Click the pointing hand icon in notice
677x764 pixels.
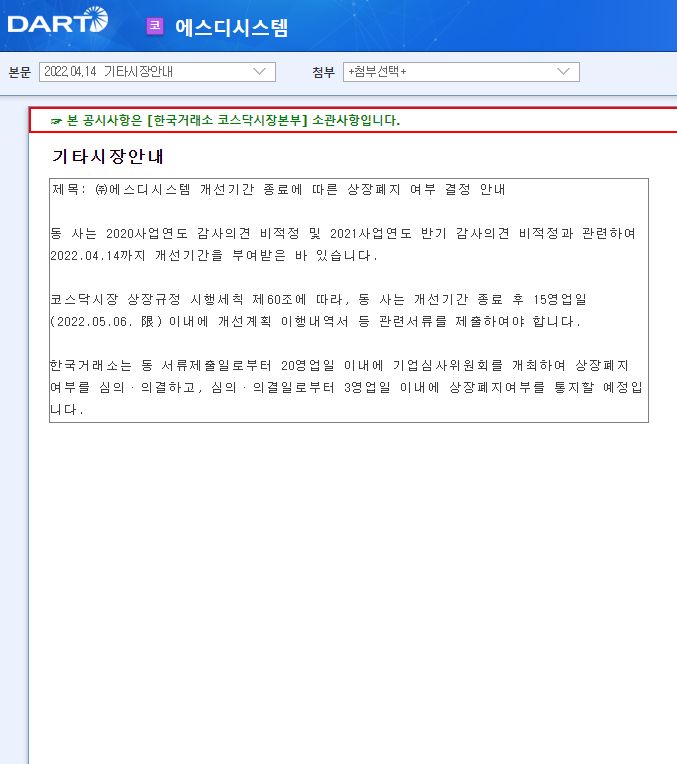pos(56,121)
